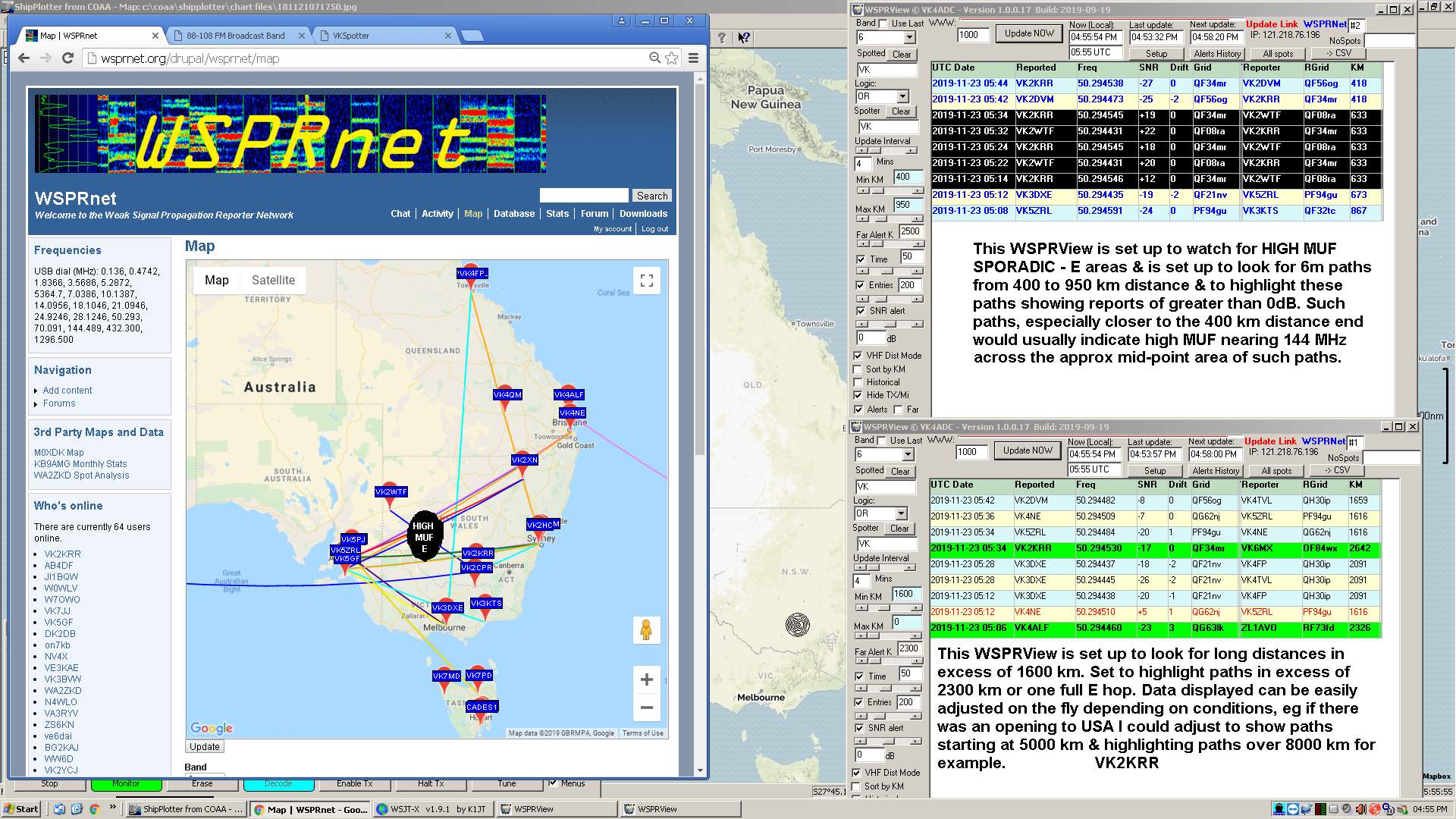
Task: Click the Street View pegman icon
Action: 647,630
